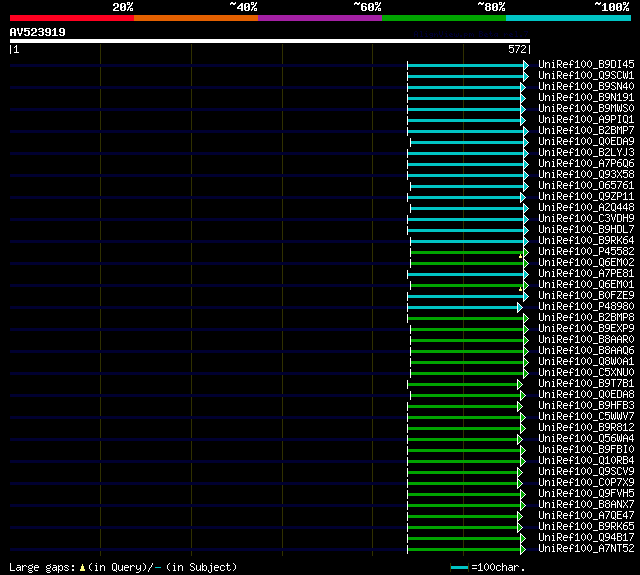Click the UniRef100_B2BMP8 label

coord(586,318)
